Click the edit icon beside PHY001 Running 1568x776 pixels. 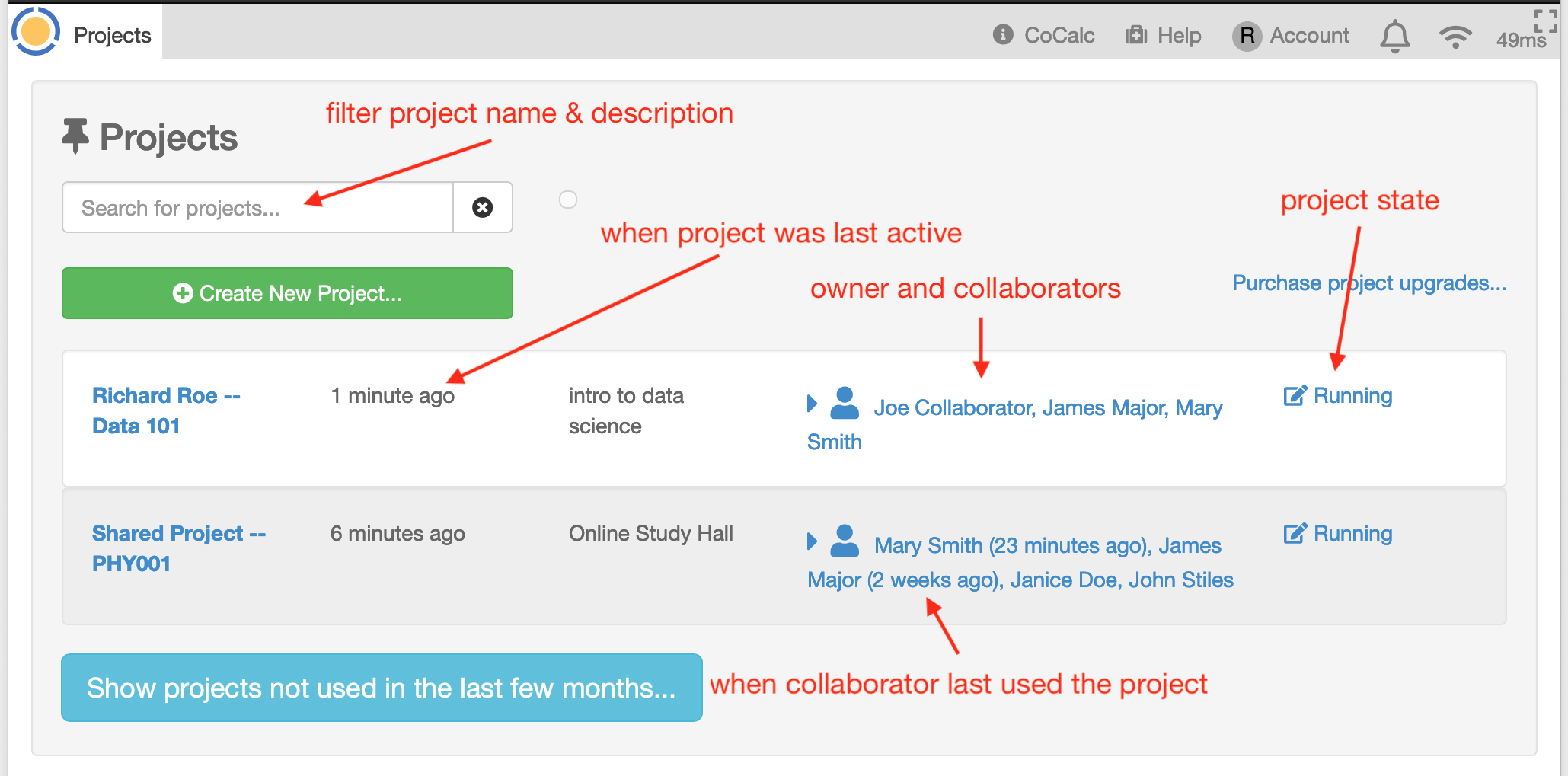1295,534
